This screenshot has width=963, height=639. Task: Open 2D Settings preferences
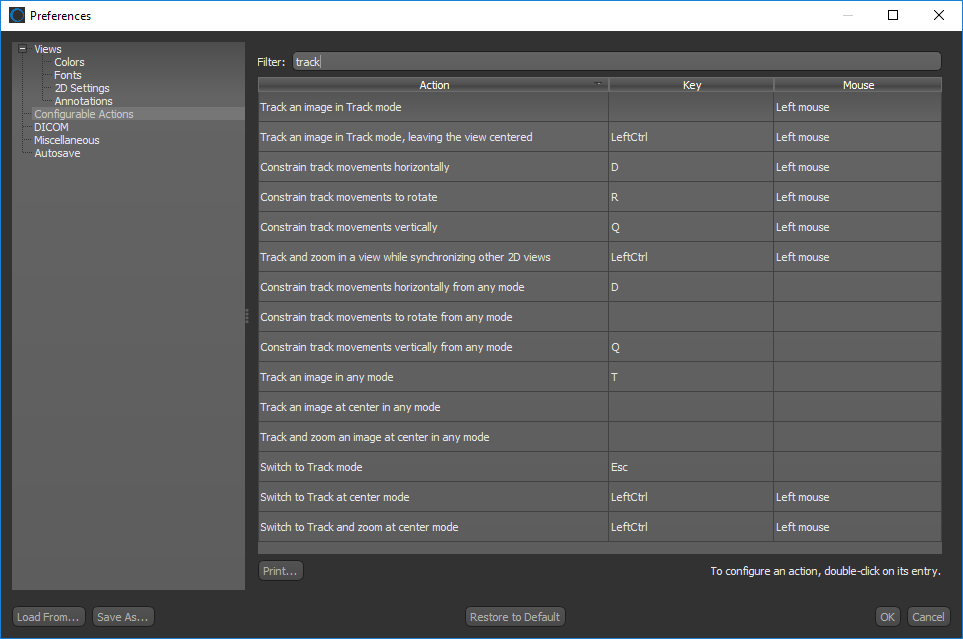tap(82, 88)
